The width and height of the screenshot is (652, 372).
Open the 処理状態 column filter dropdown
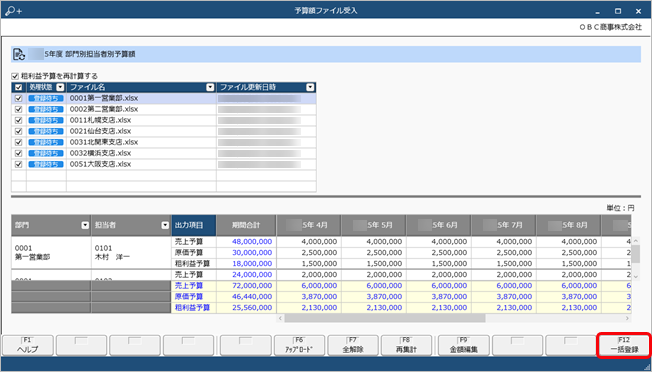point(61,87)
